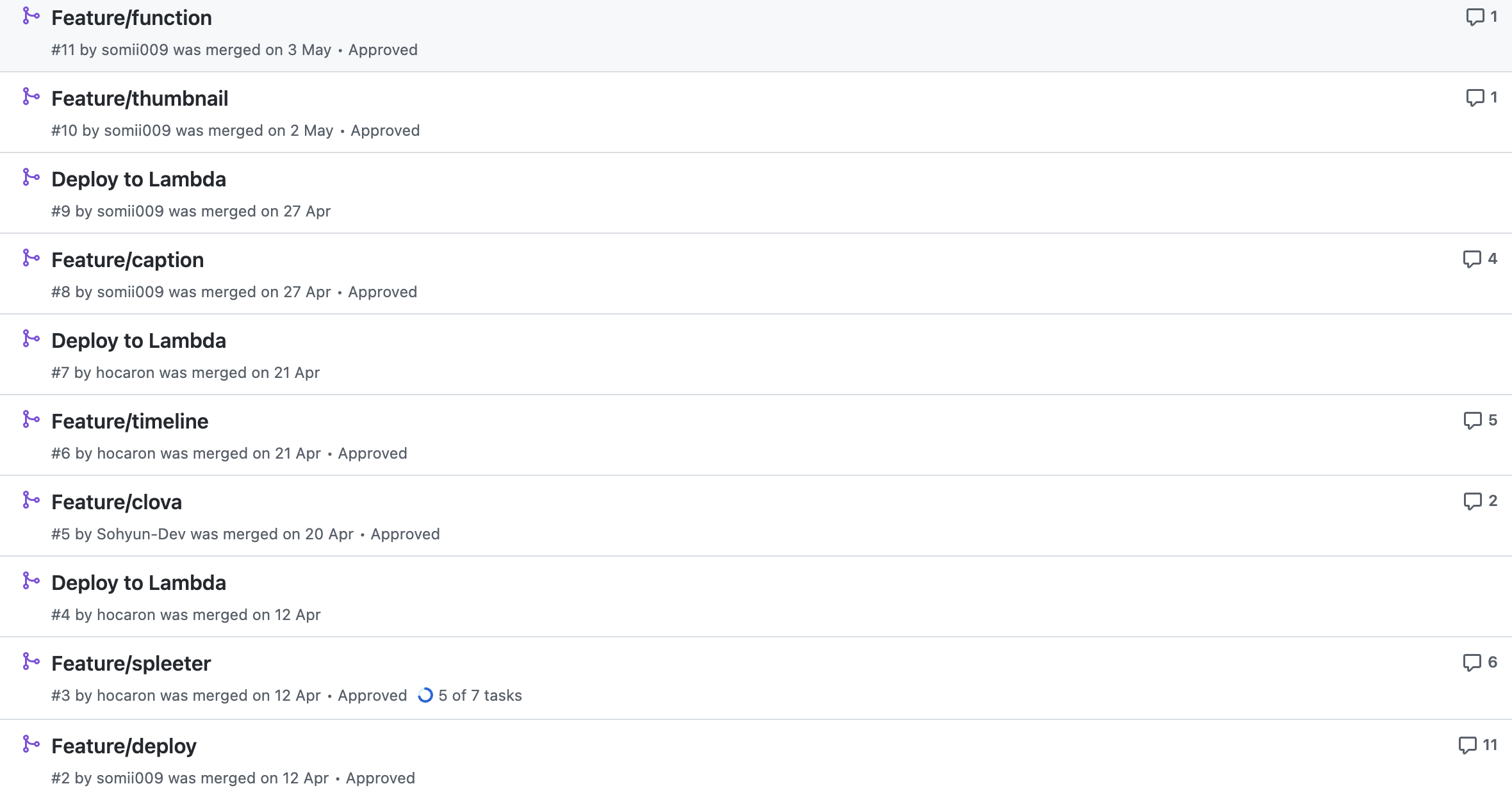The width and height of the screenshot is (1512, 793).
Task: Click the merged icon beside Feature/function
Action: [31, 16]
